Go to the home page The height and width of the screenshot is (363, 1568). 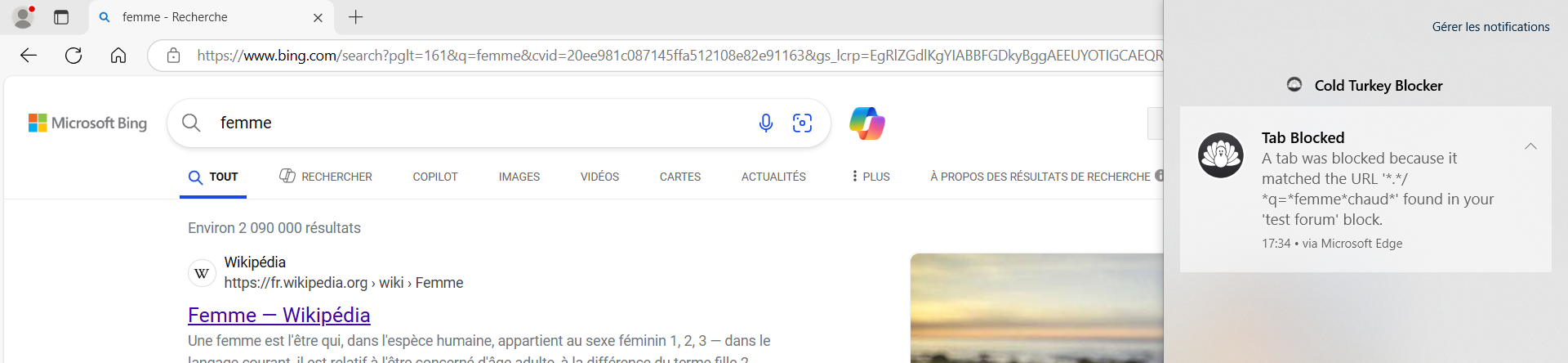pyautogui.click(x=118, y=56)
